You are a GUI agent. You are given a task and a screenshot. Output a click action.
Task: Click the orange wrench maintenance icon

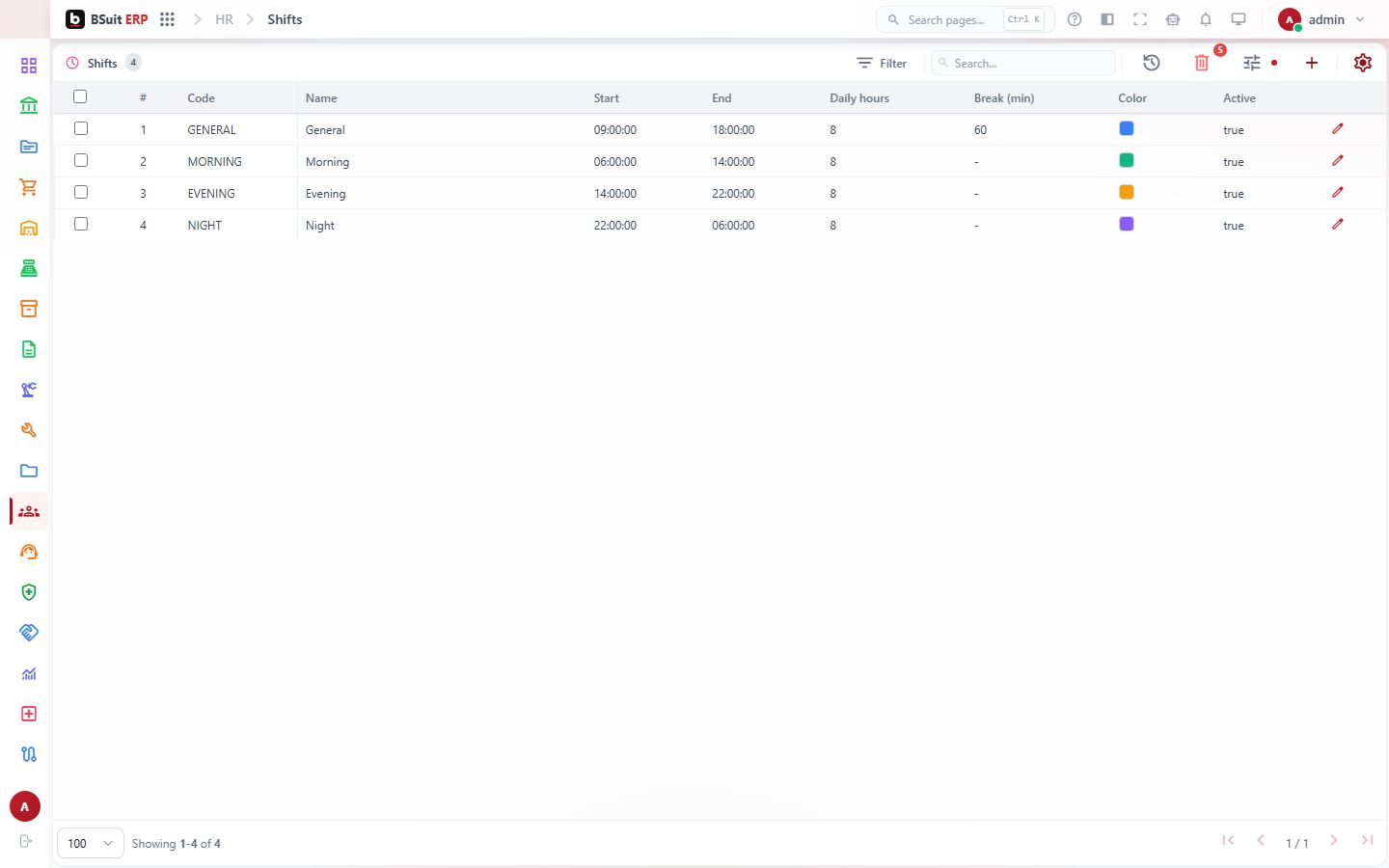click(29, 430)
